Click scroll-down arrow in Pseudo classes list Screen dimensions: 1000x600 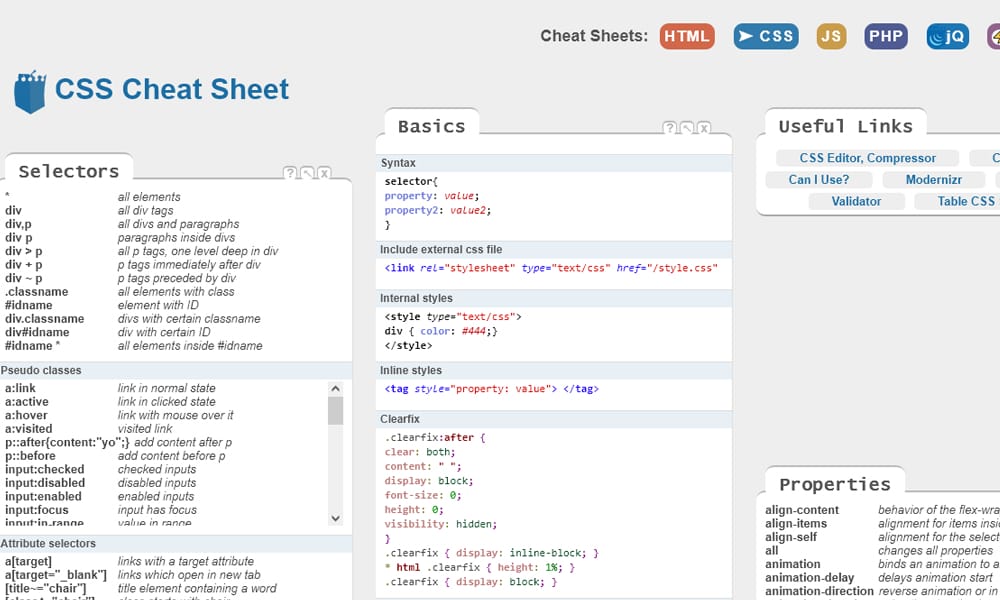335,518
